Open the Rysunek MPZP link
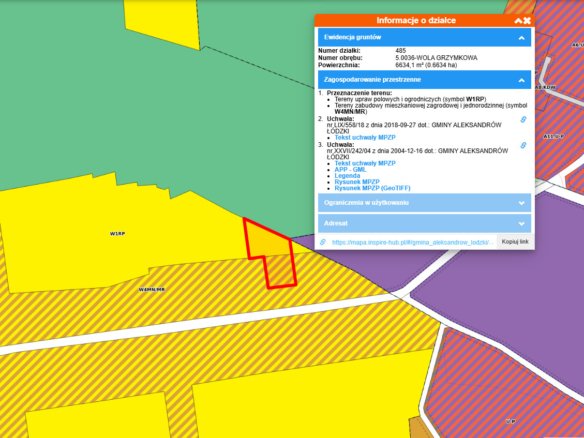 [x=357, y=182]
